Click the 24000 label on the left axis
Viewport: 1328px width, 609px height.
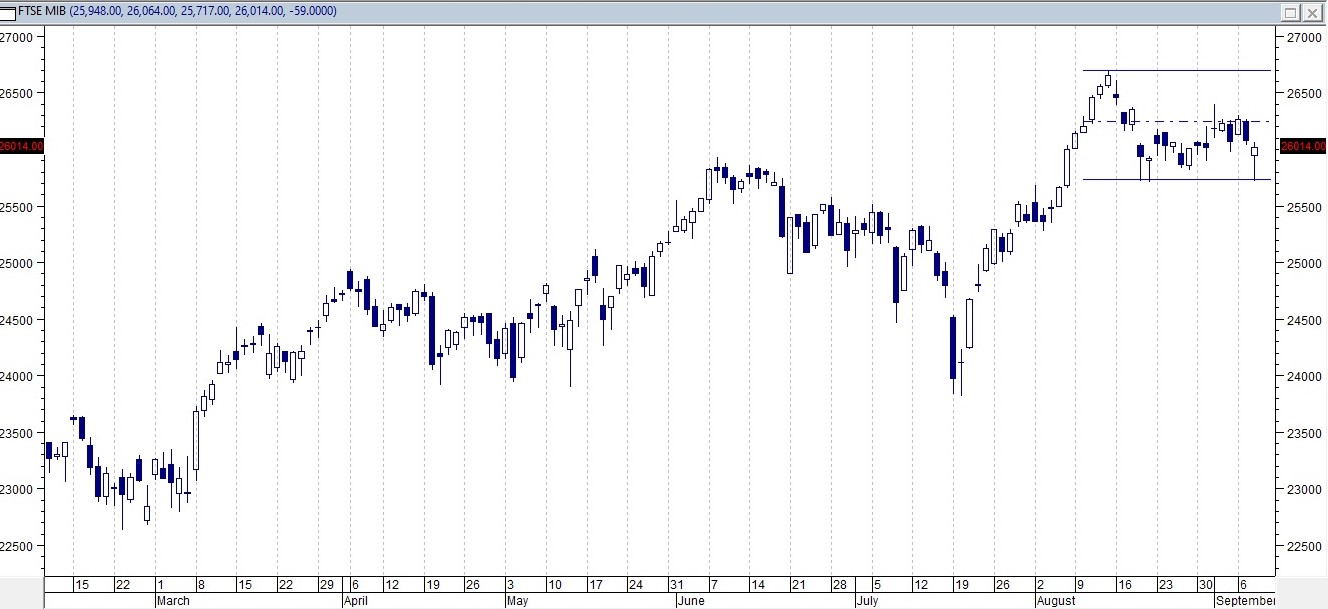[18, 376]
